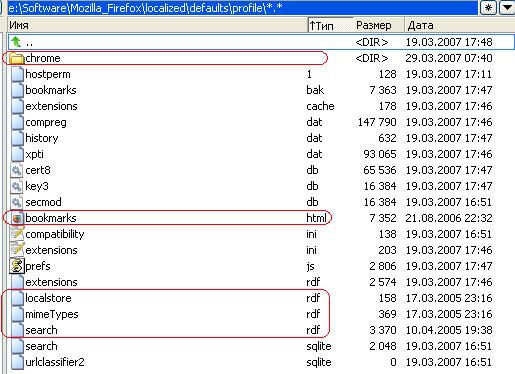Click the current path address bar
The width and height of the screenshot is (515, 374).
[x=243, y=8]
